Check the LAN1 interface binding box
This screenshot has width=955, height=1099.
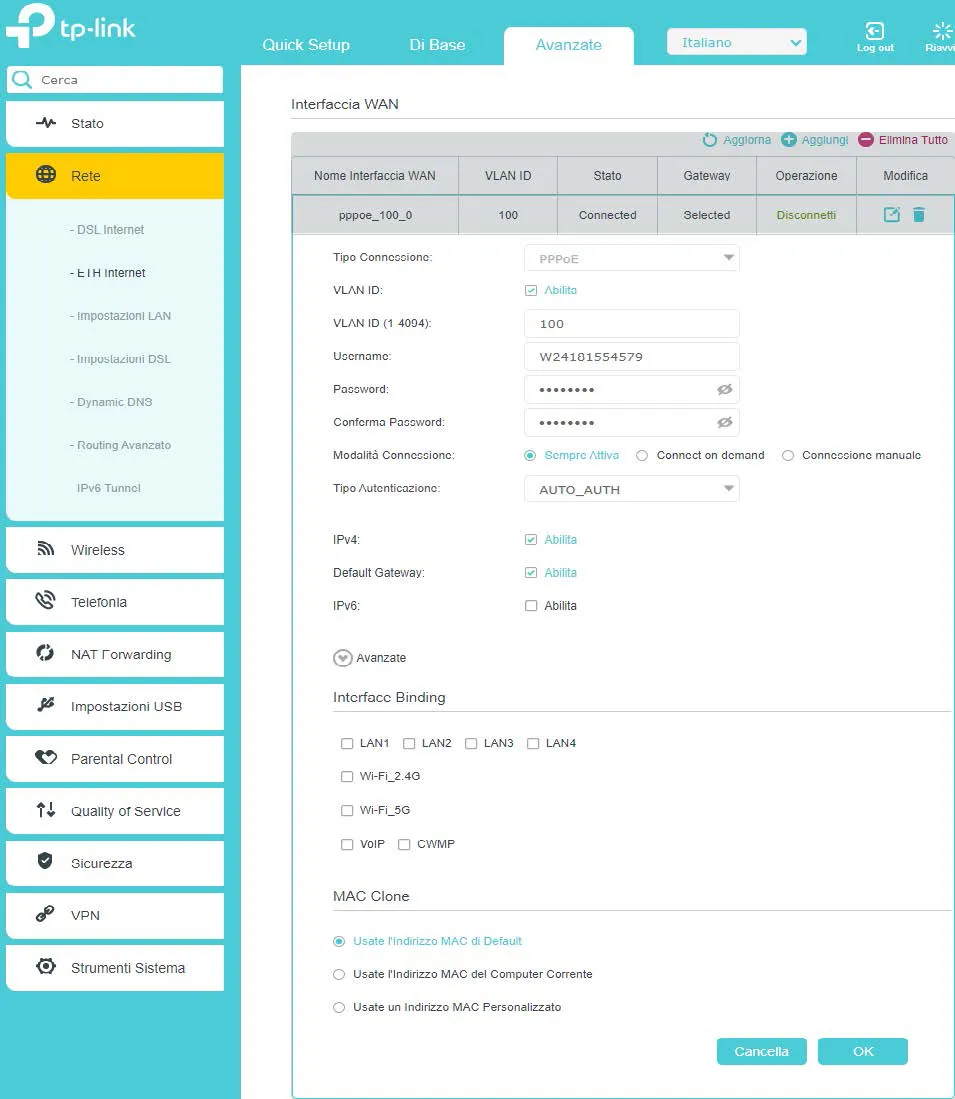(347, 744)
